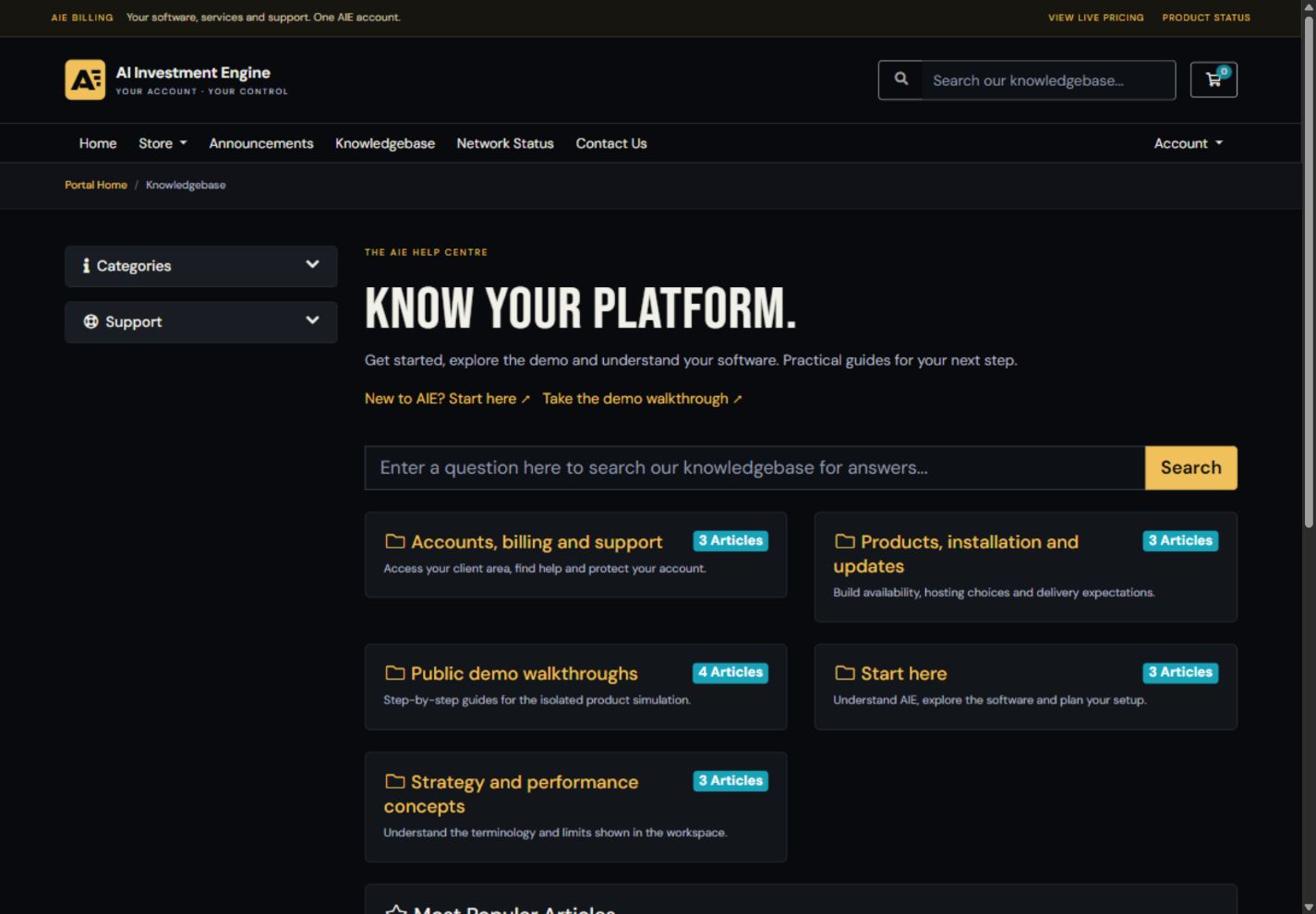Screen dimensions: 1316x914
Task: Open Strategy and performance concepts category
Action: [511, 794]
